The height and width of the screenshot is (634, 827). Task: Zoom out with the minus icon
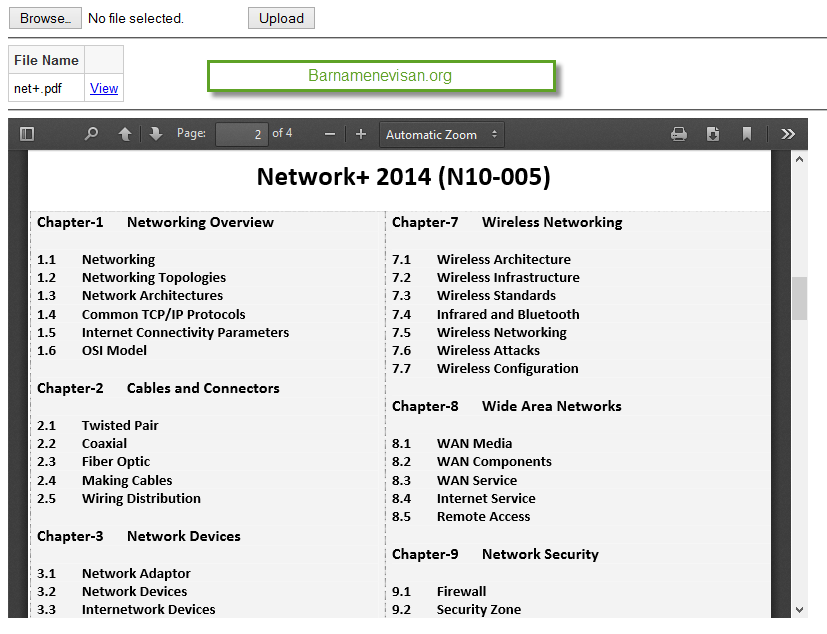[330, 135]
